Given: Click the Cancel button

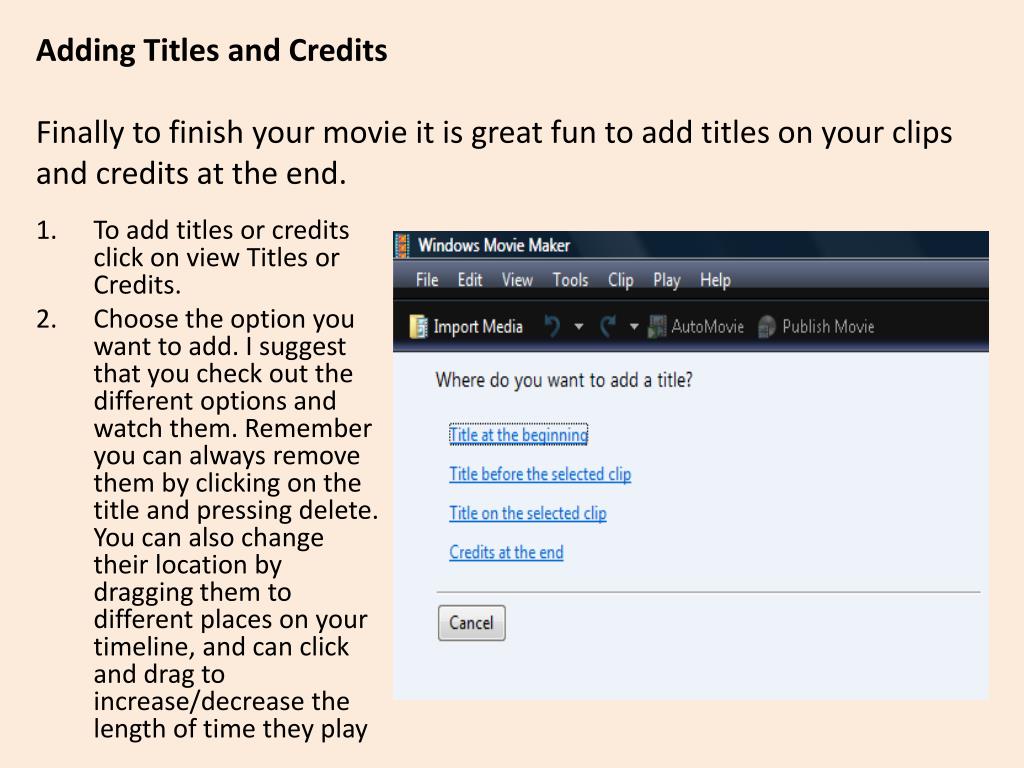Looking at the screenshot, I should tap(472, 622).
